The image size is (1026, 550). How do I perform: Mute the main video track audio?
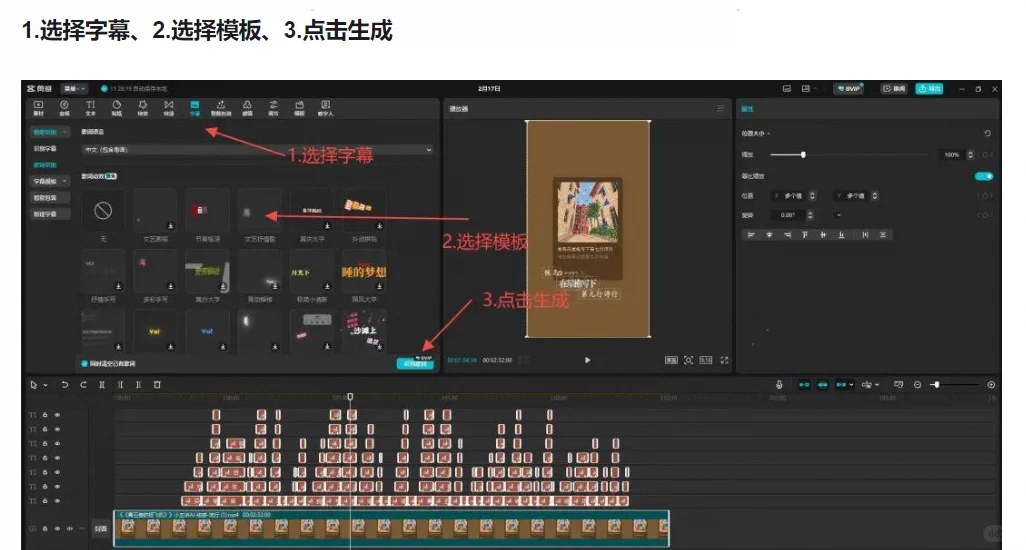click(x=69, y=528)
